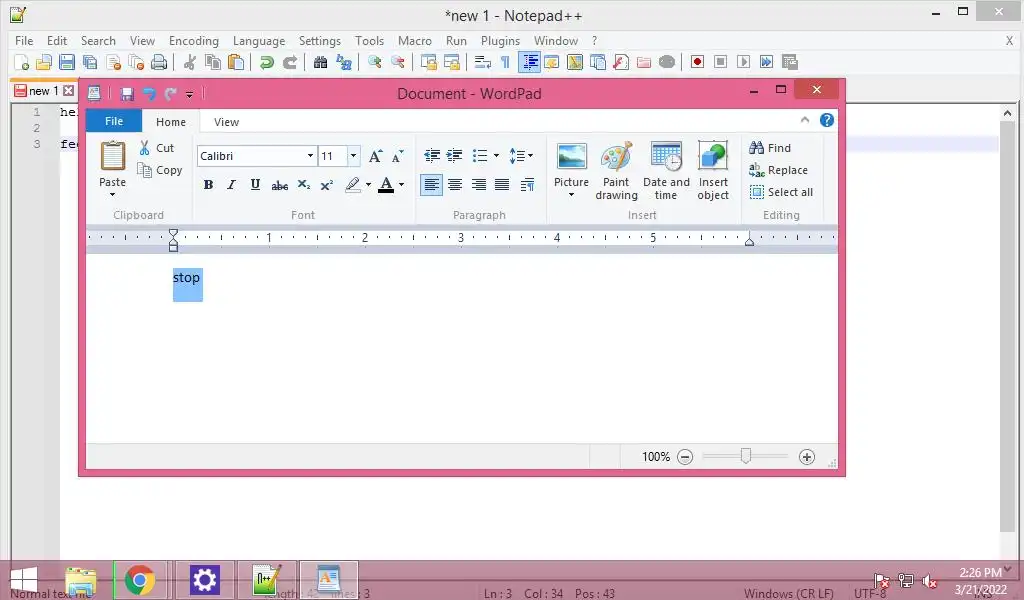
Task: Click Run Macro Multiple Times icon
Action: pyautogui.click(x=766, y=62)
